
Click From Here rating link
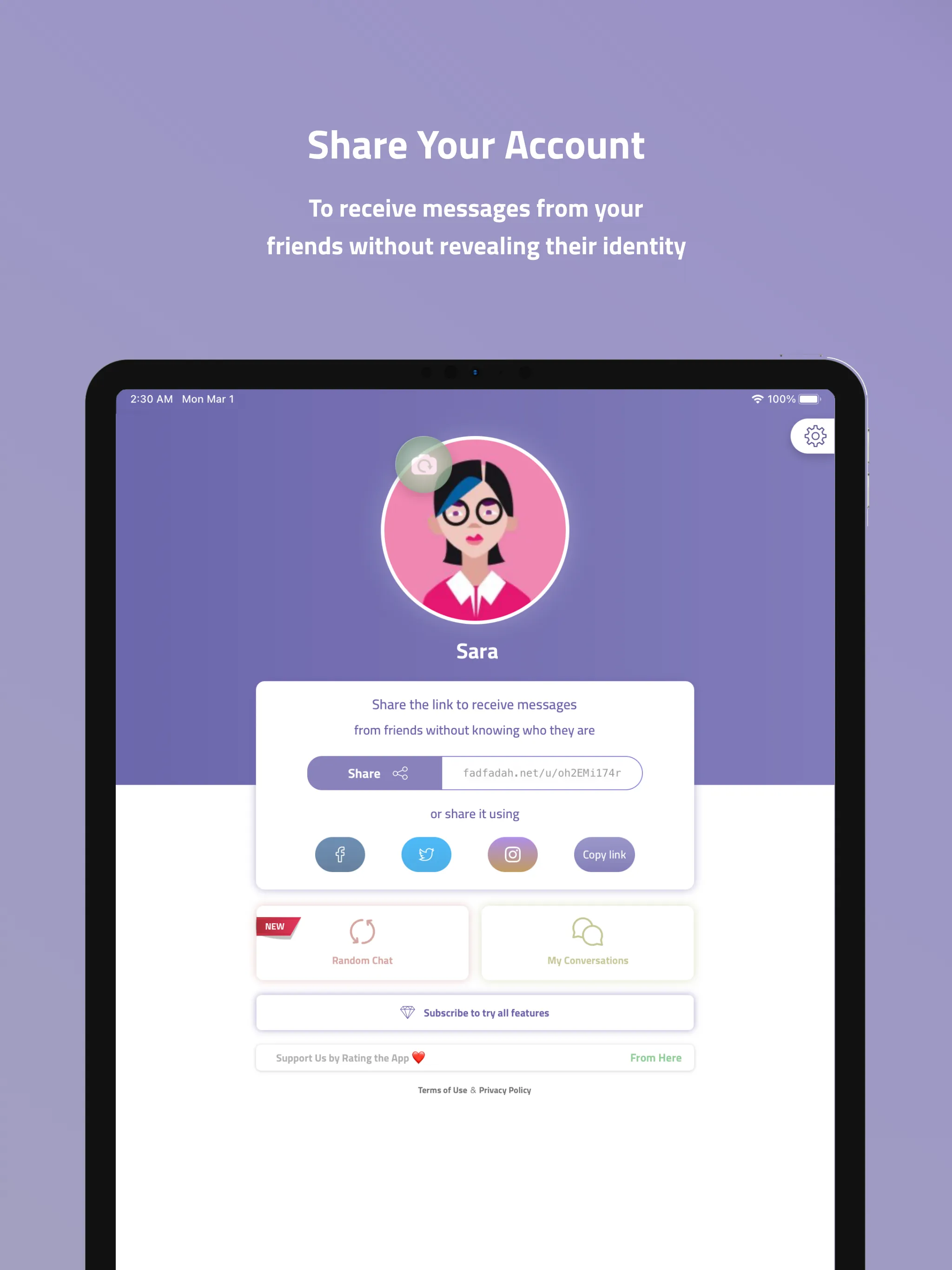tap(656, 1058)
